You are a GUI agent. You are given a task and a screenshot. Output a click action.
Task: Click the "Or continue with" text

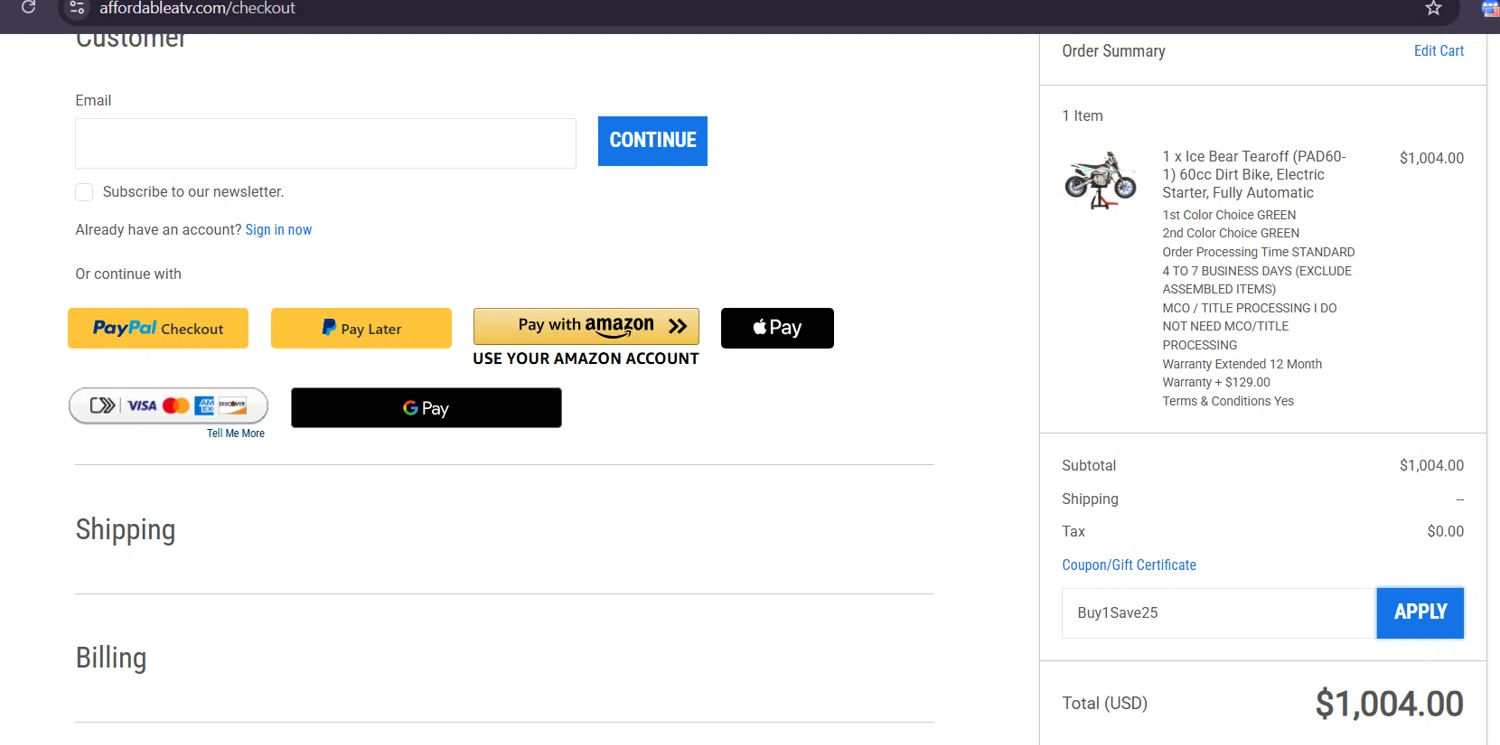click(x=129, y=274)
